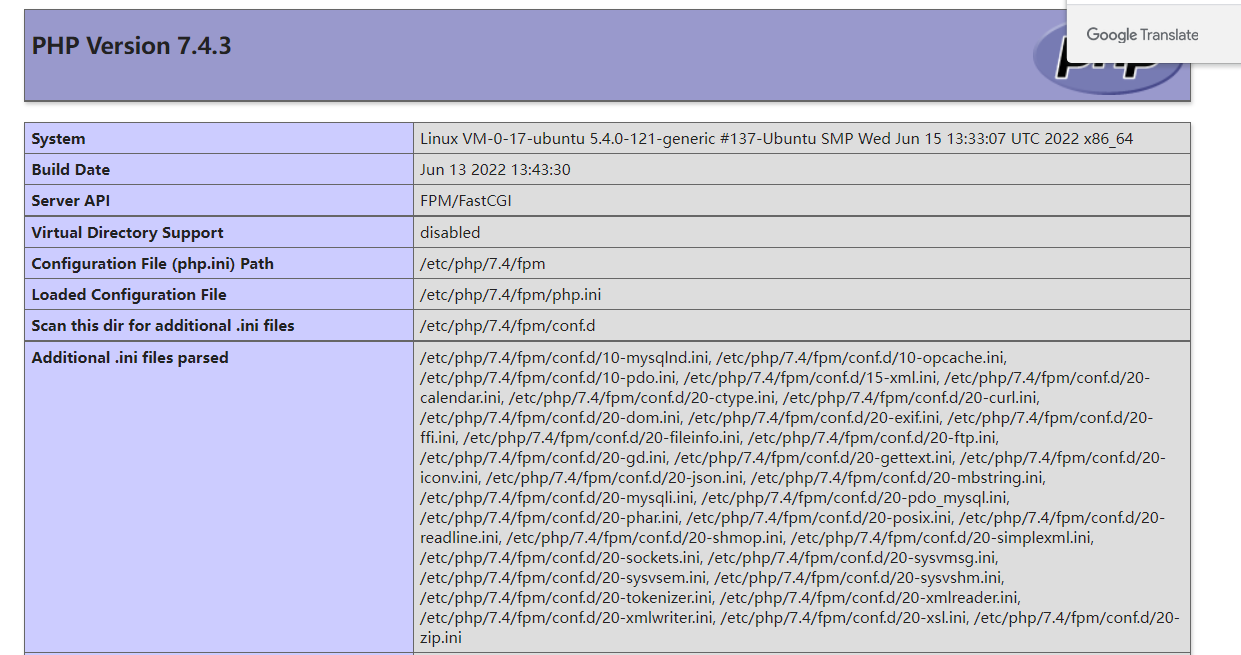Click the 20-xmlwriter.ini path
Image resolution: width=1241 pixels, height=655 pixels.
(x=565, y=618)
